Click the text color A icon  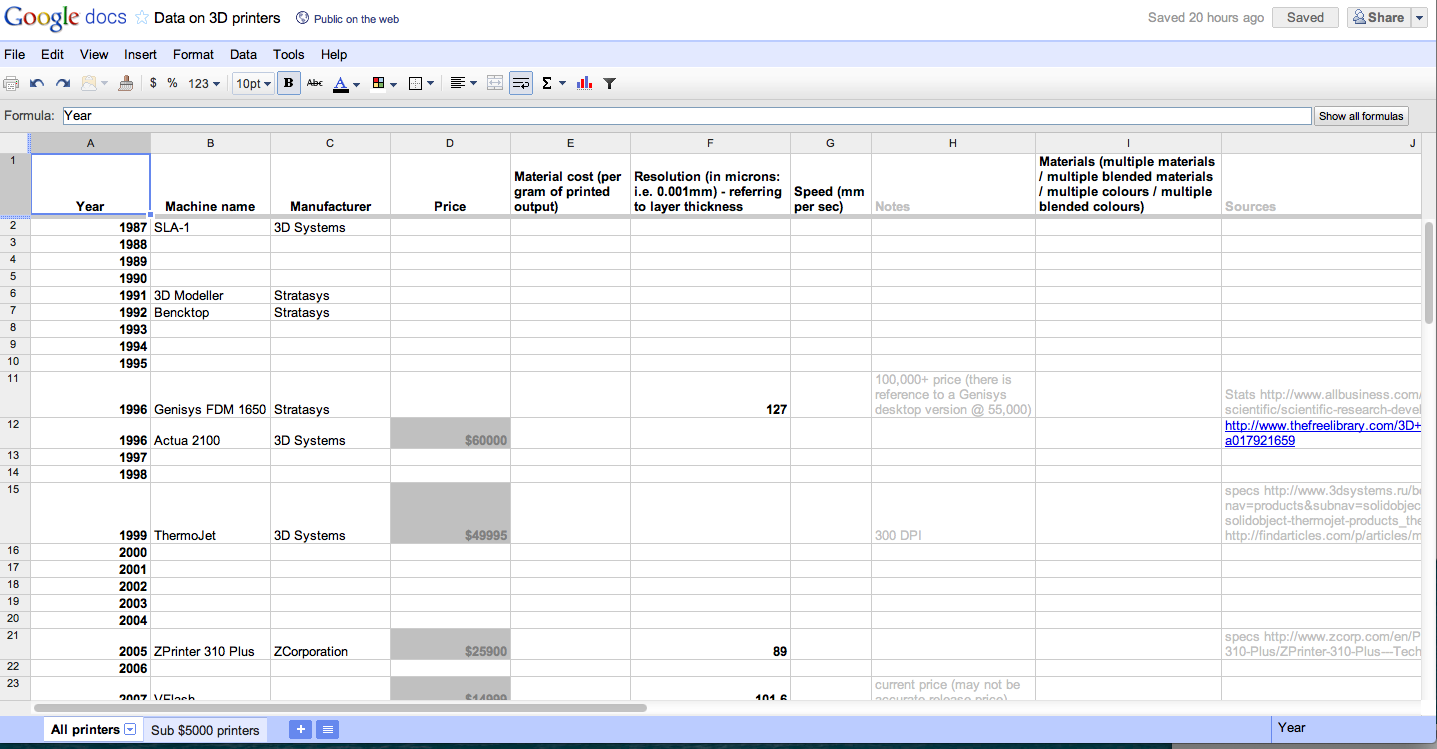click(341, 84)
